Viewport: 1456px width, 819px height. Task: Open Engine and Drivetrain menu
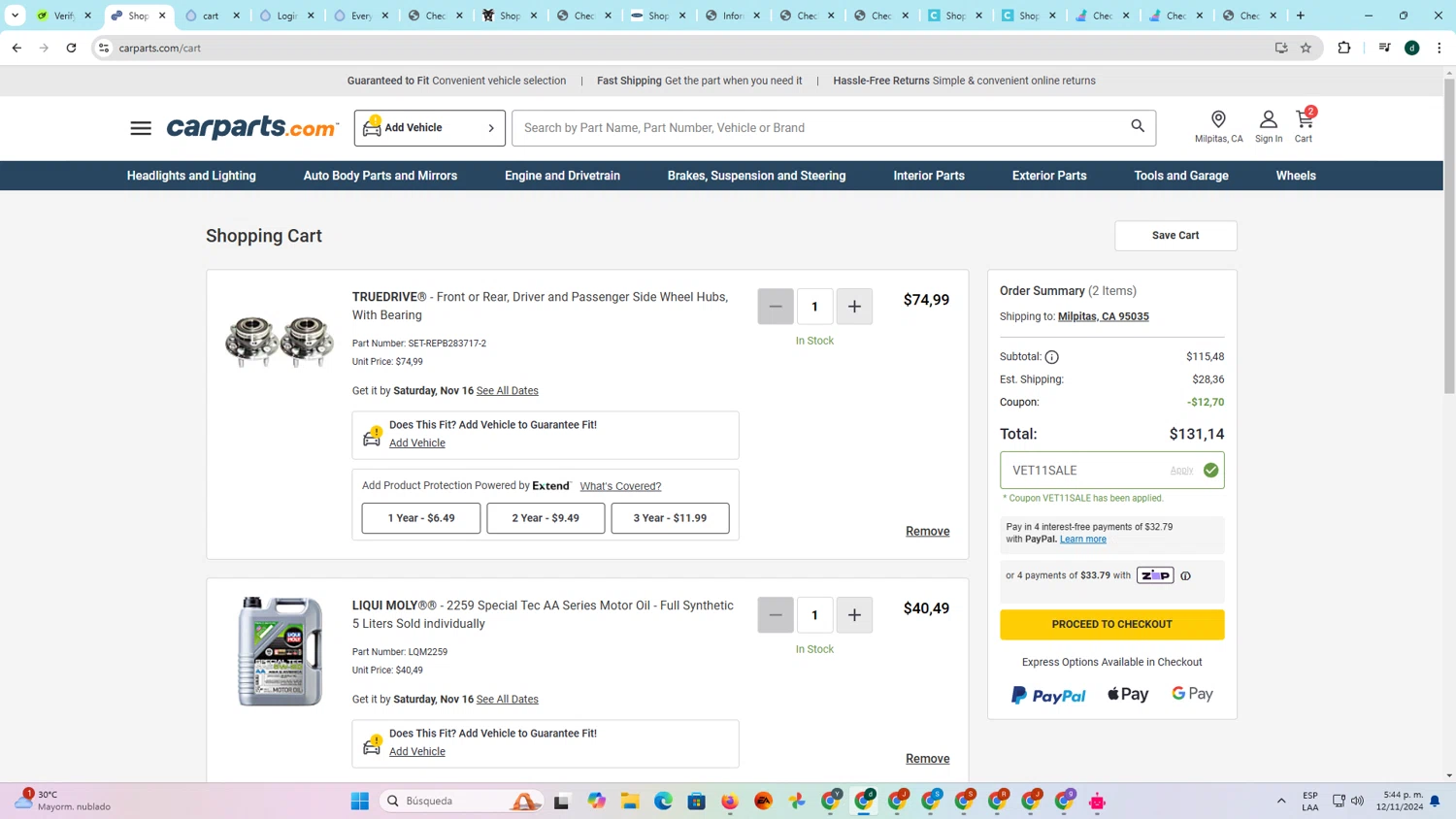562,176
